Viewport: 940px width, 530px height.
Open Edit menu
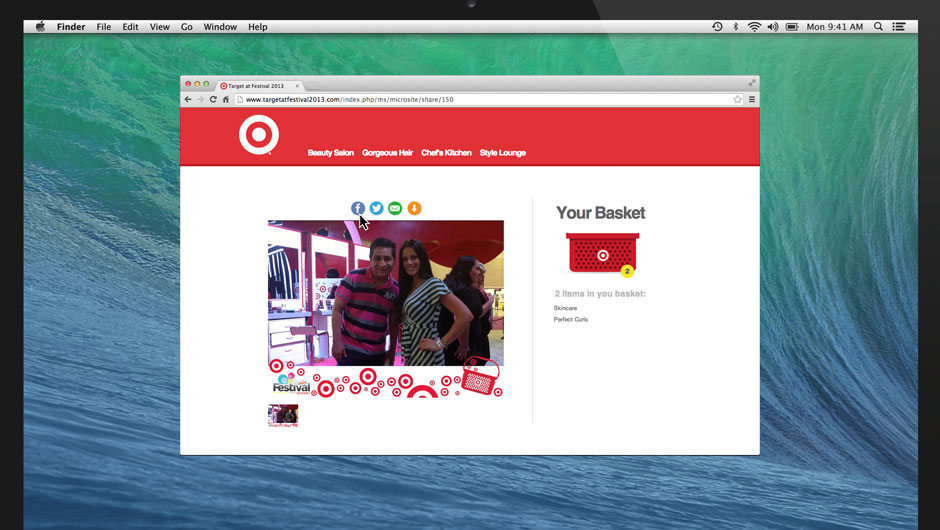click(130, 26)
